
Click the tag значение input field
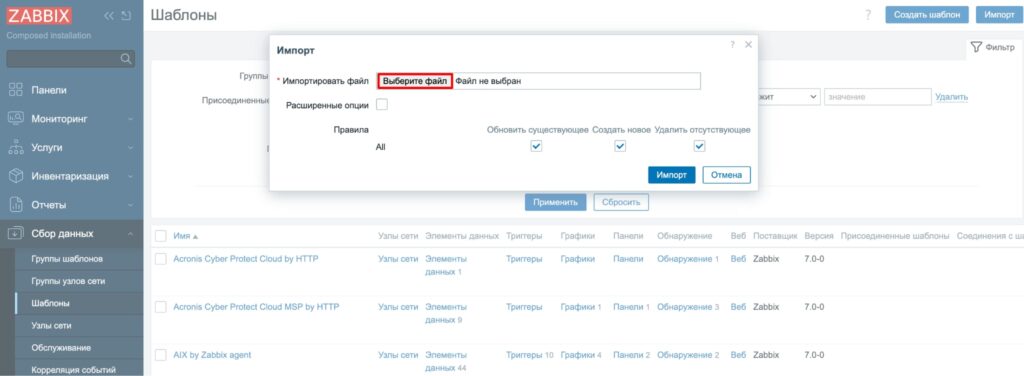click(x=878, y=97)
